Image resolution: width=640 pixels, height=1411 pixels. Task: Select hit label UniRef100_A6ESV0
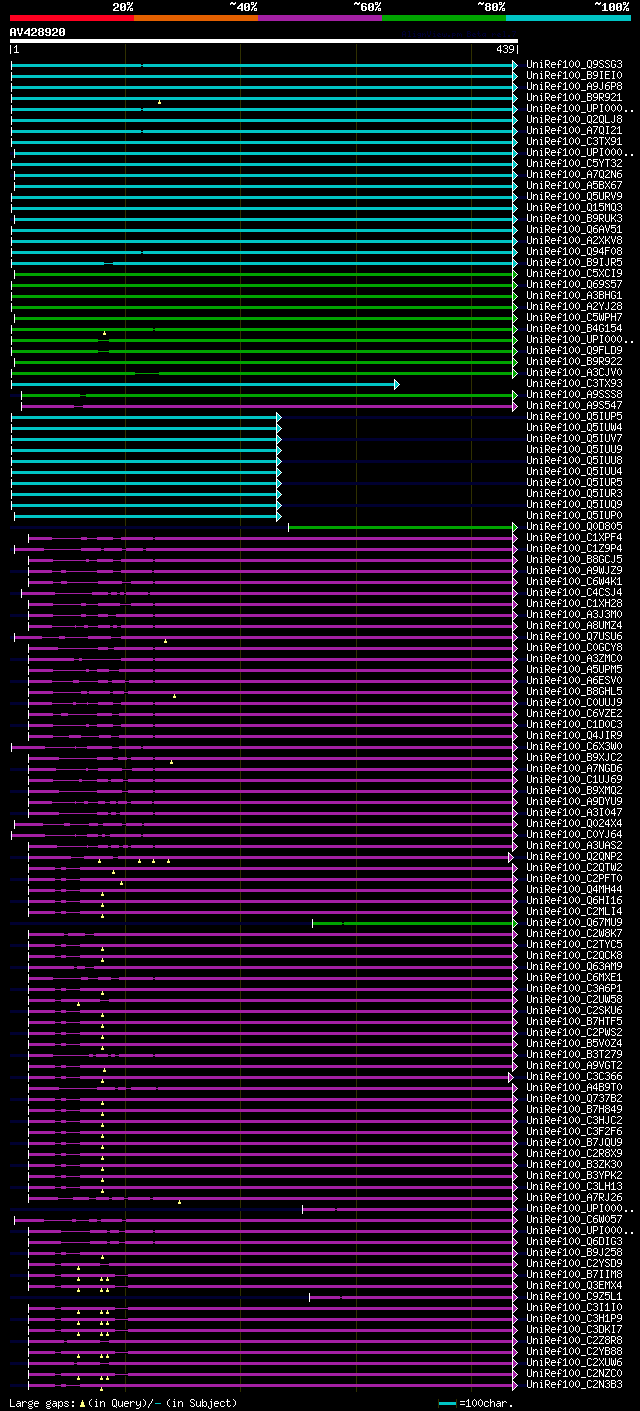574,681
